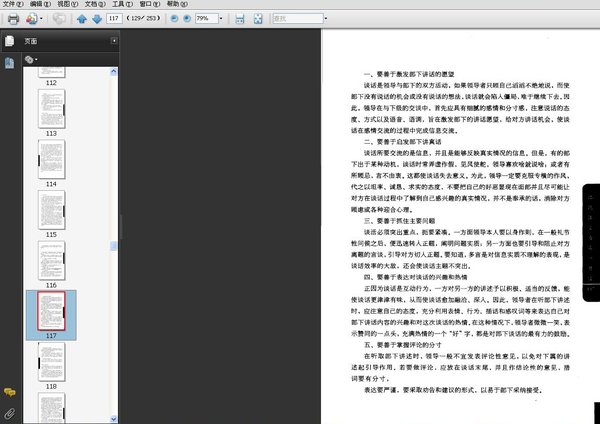Click the heading 一、要善于激发部下讲话的愿望

tap(409, 74)
